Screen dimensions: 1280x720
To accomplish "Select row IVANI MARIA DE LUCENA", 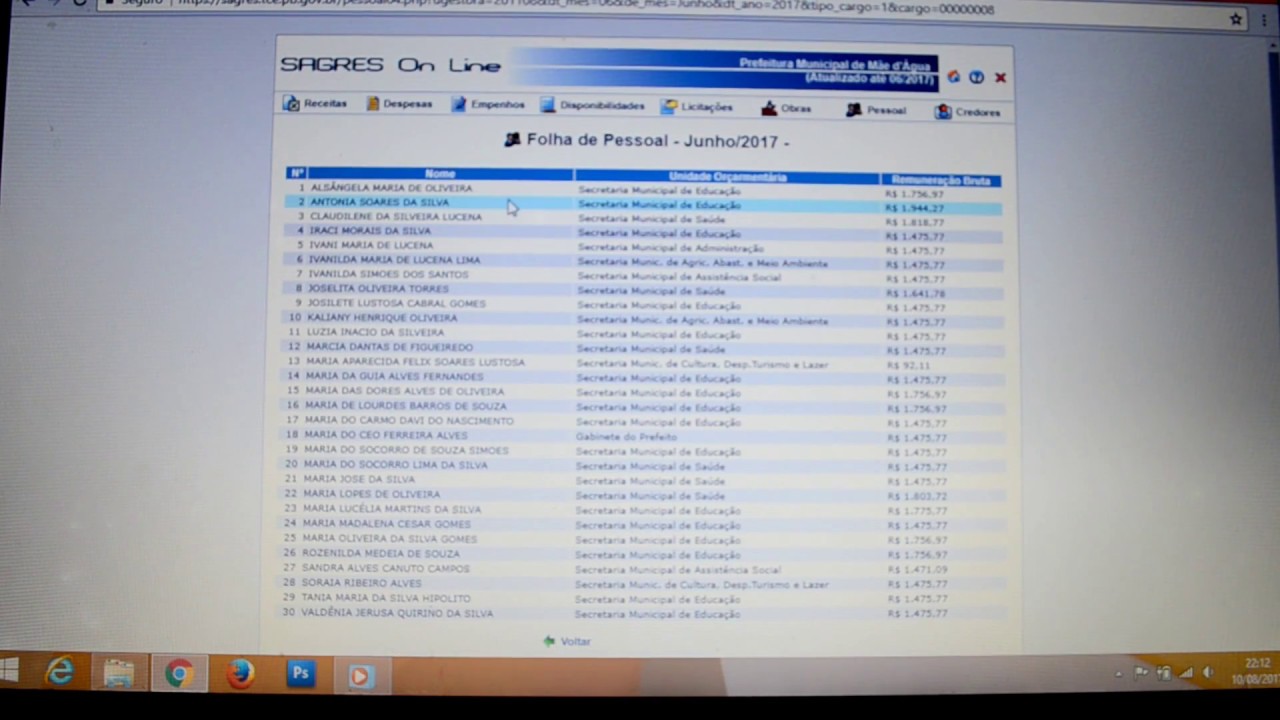I will 643,248.
